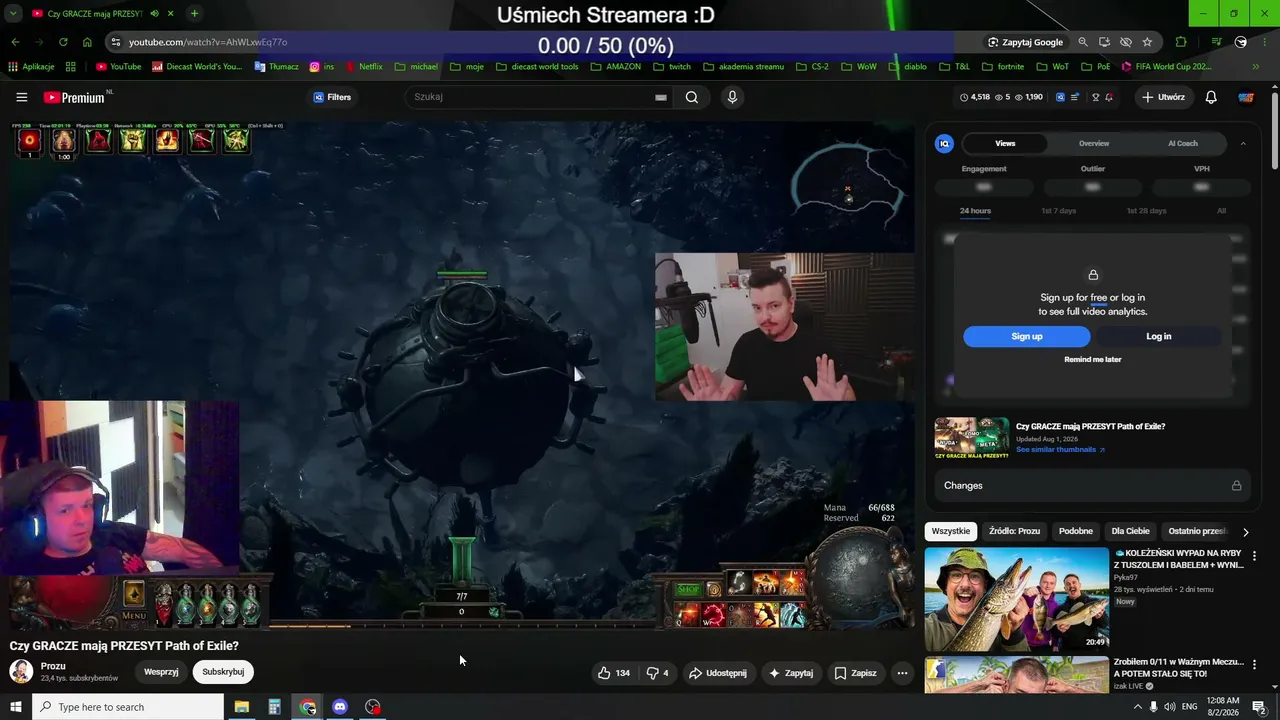Open the Netflix bookmark
Image resolution: width=1280 pixels, height=720 pixels.
pyautogui.click(x=364, y=67)
